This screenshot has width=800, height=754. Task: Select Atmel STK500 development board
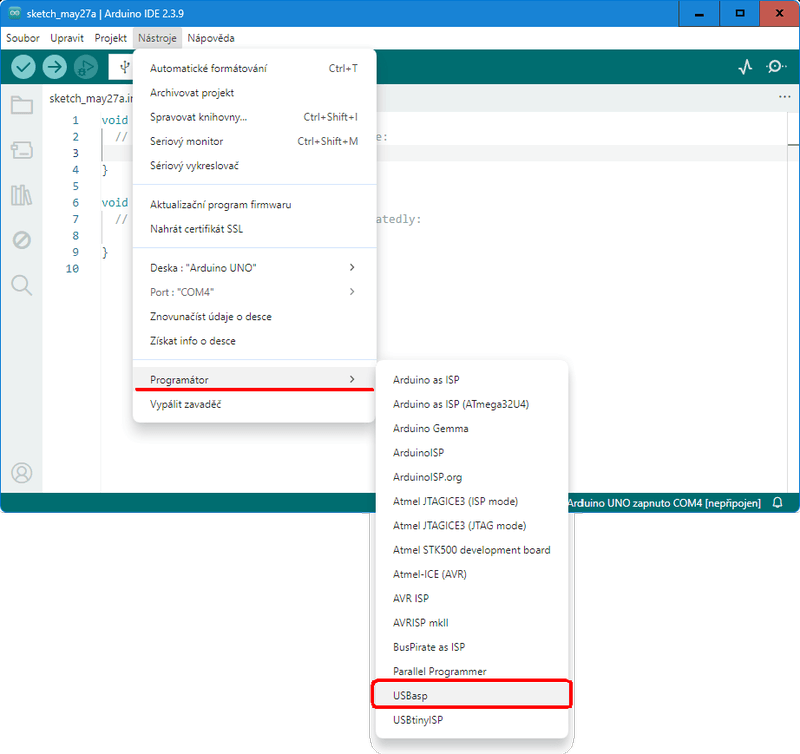pyautogui.click(x=471, y=550)
